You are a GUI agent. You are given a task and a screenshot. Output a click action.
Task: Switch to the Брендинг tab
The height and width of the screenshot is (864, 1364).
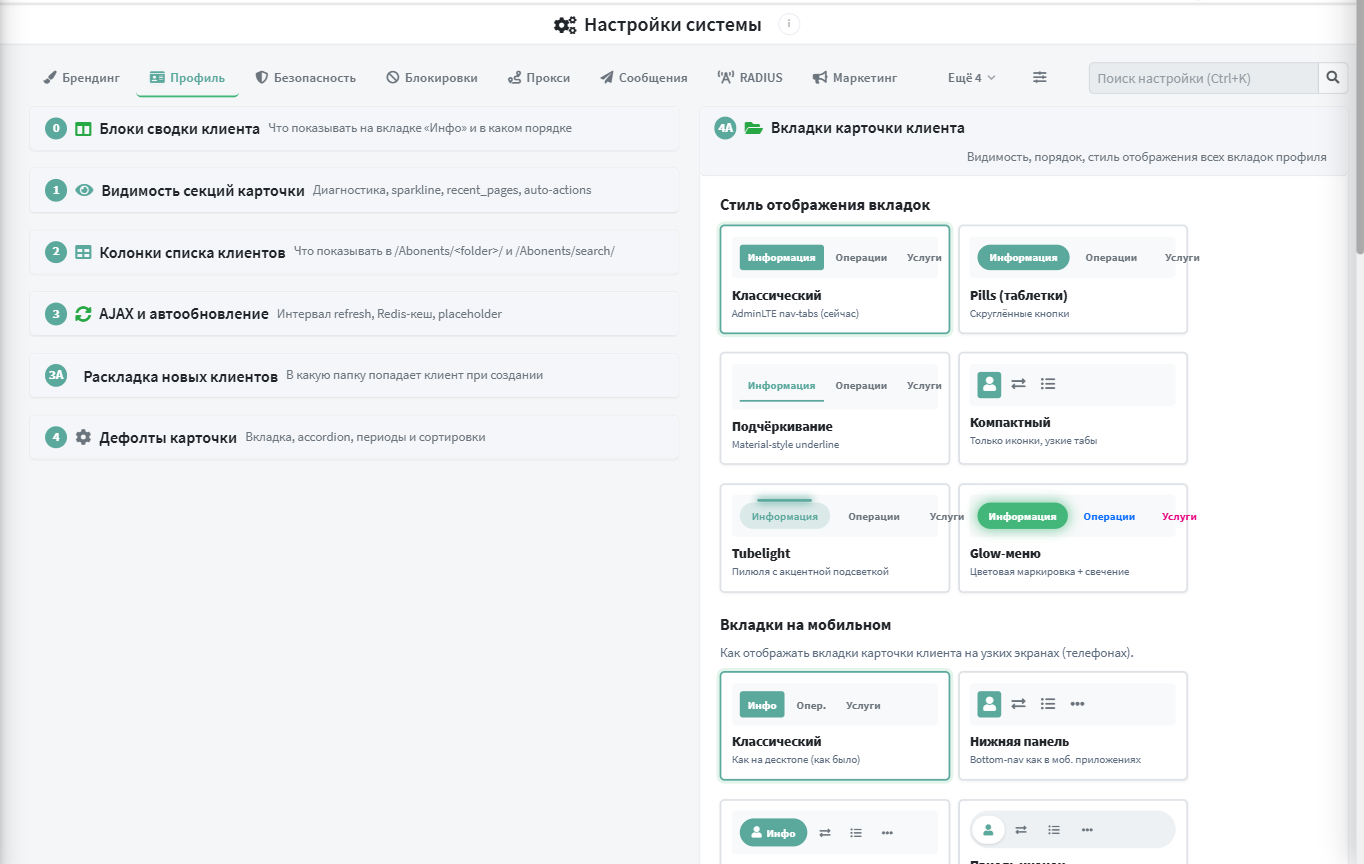[x=81, y=77]
